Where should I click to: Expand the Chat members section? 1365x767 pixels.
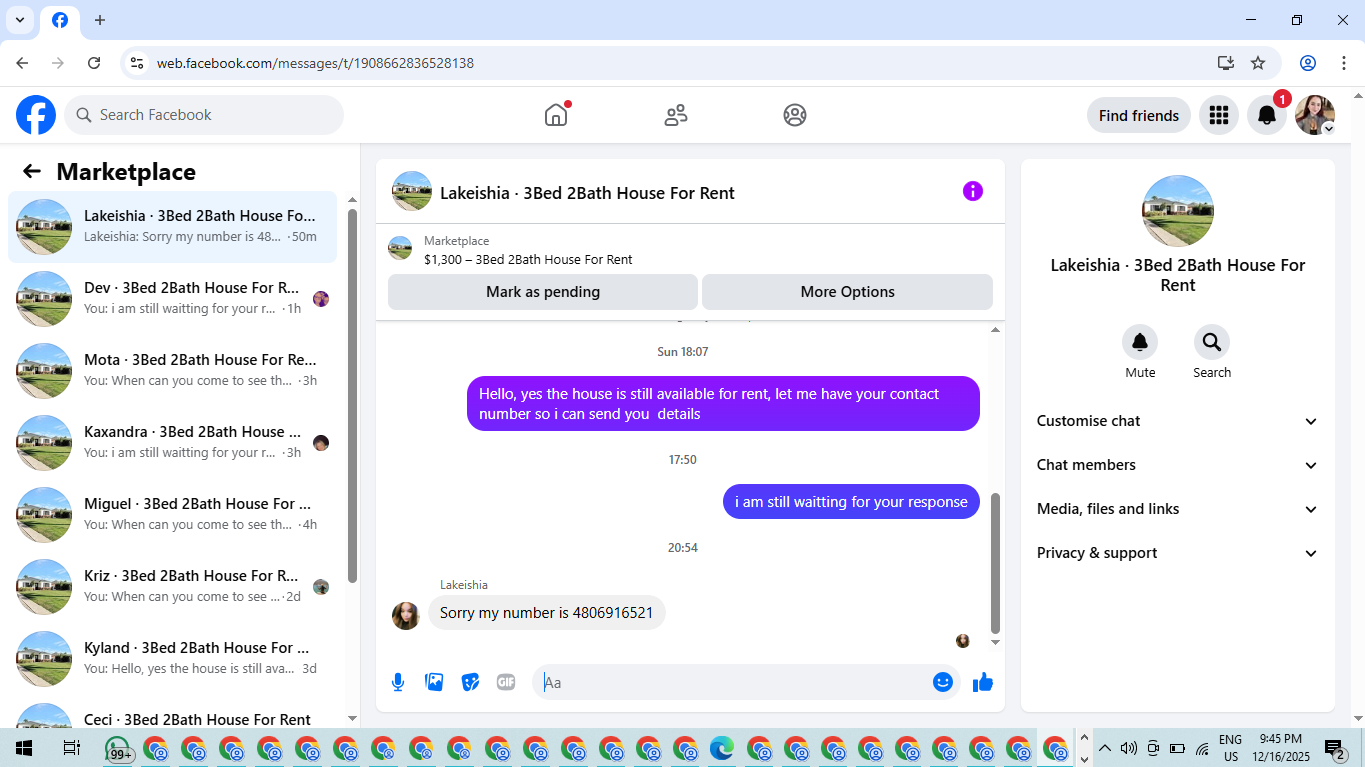point(1178,465)
